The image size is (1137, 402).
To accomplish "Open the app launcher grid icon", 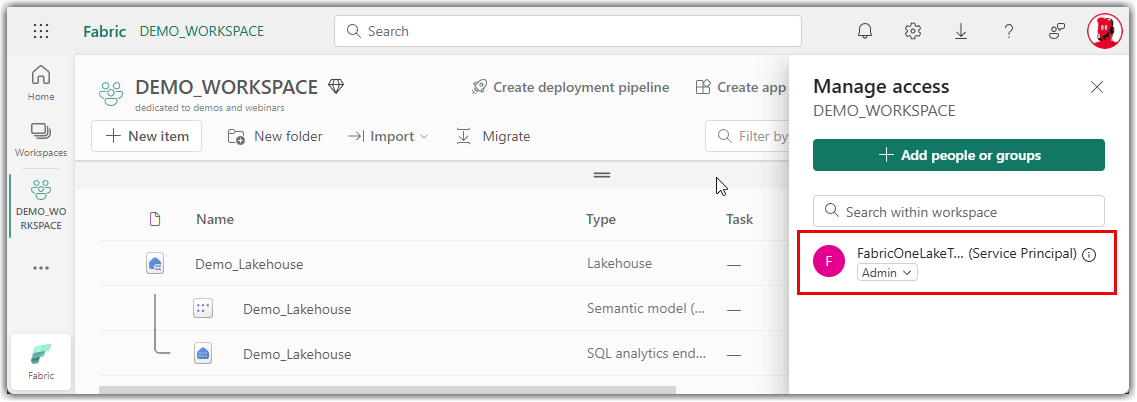I will (x=41, y=31).
